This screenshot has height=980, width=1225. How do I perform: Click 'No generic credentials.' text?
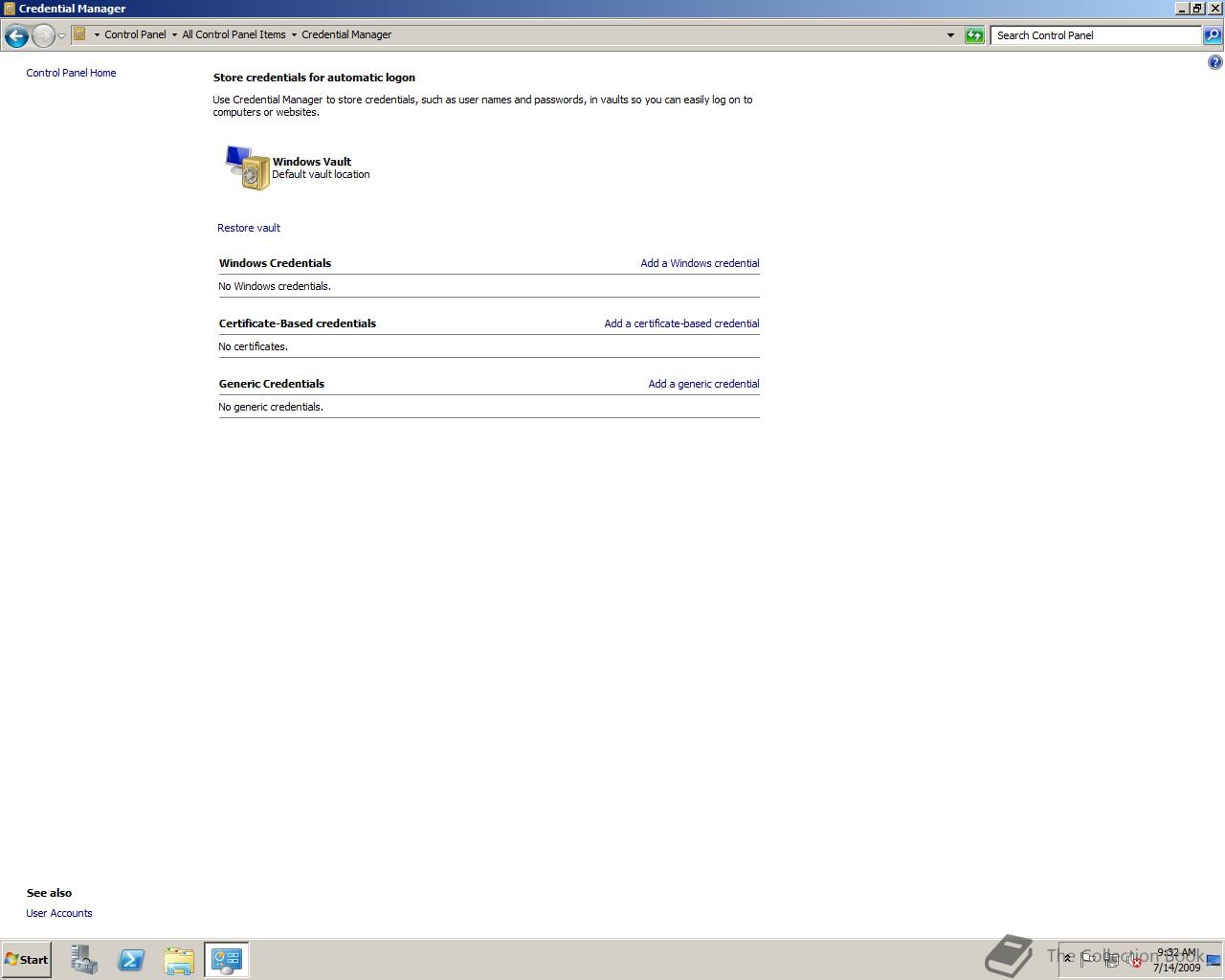click(x=271, y=407)
